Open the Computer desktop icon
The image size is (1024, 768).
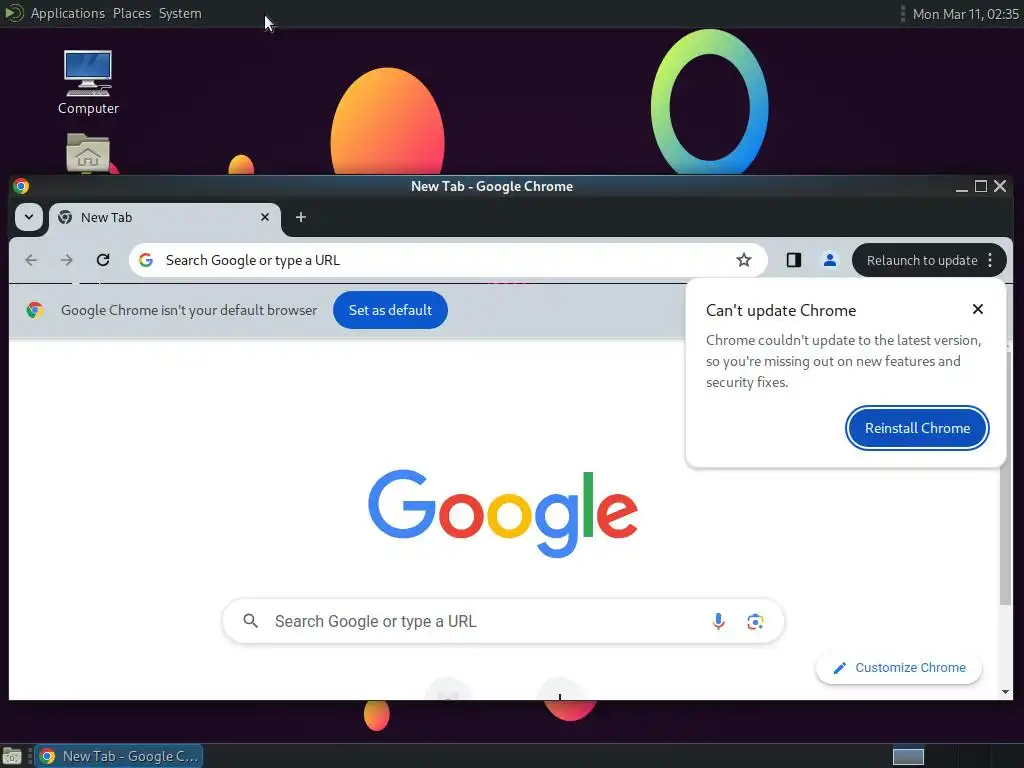click(x=88, y=82)
